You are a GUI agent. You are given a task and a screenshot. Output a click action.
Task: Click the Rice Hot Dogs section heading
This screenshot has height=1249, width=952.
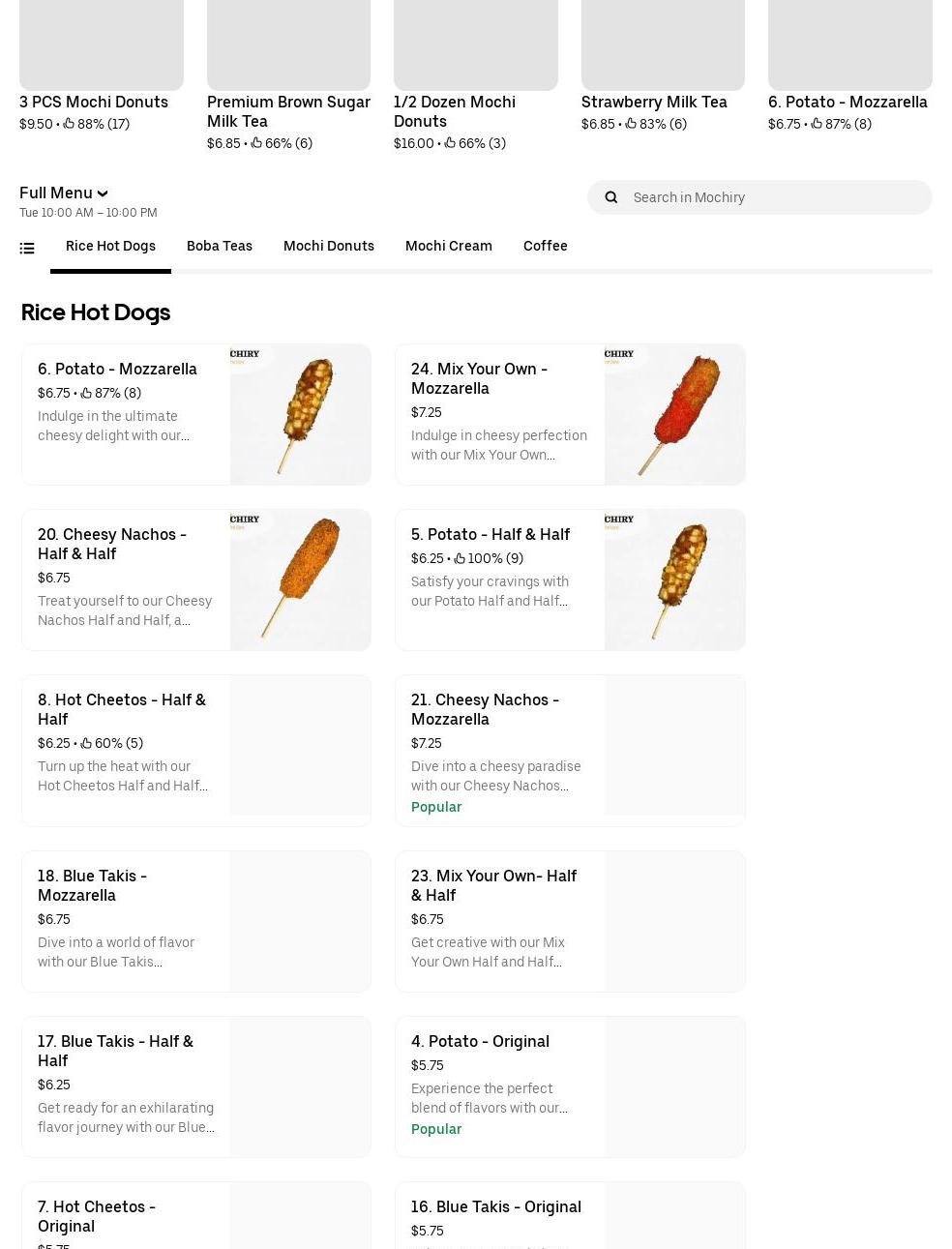point(96,312)
